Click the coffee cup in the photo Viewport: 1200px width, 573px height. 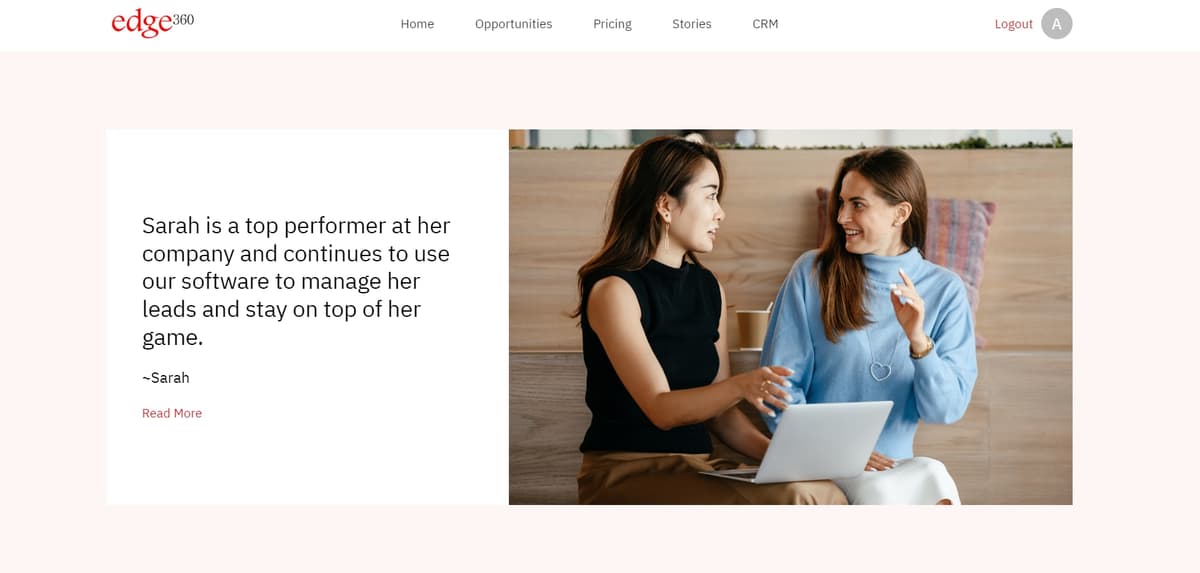(x=752, y=327)
